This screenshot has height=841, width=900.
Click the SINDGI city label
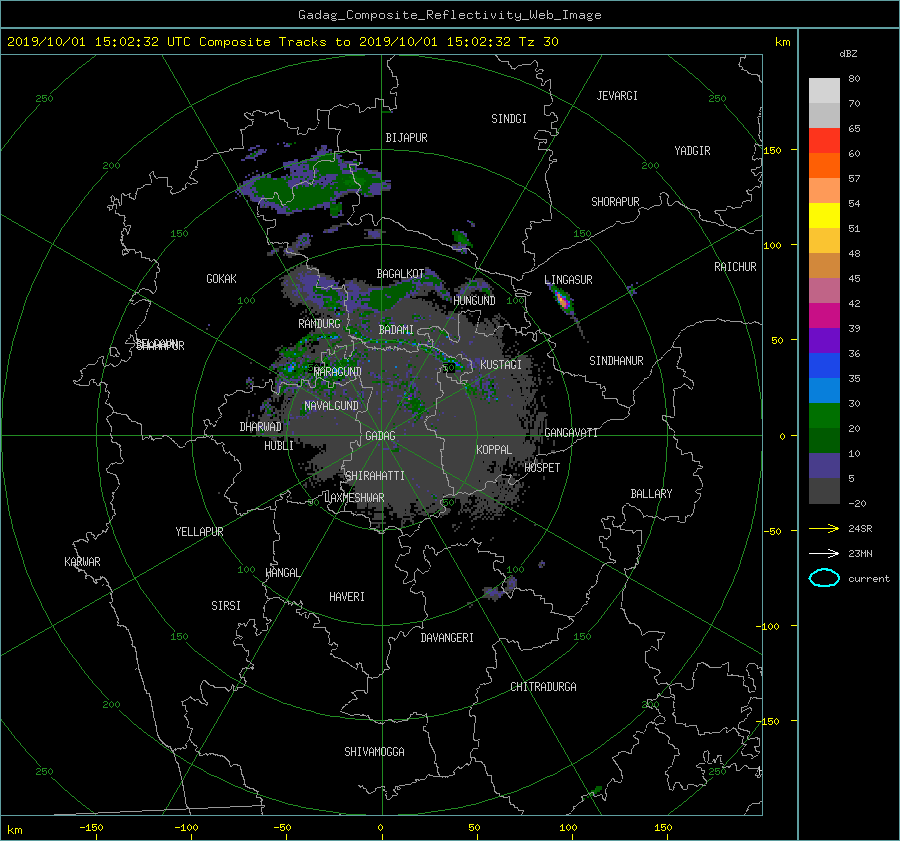[509, 119]
